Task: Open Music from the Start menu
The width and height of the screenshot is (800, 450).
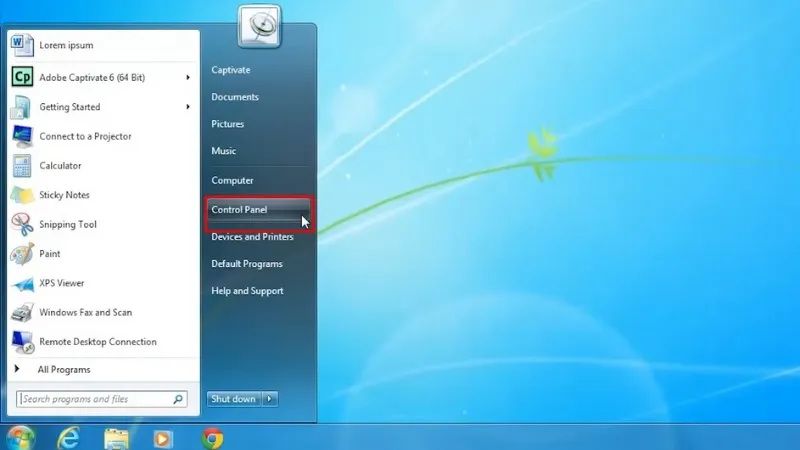Action: point(223,151)
